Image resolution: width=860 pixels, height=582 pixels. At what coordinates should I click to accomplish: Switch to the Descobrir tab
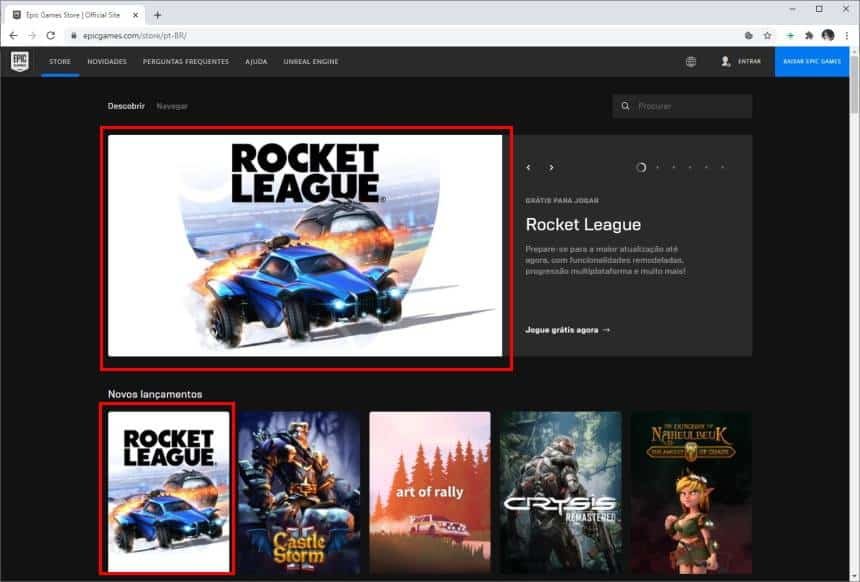coord(126,106)
